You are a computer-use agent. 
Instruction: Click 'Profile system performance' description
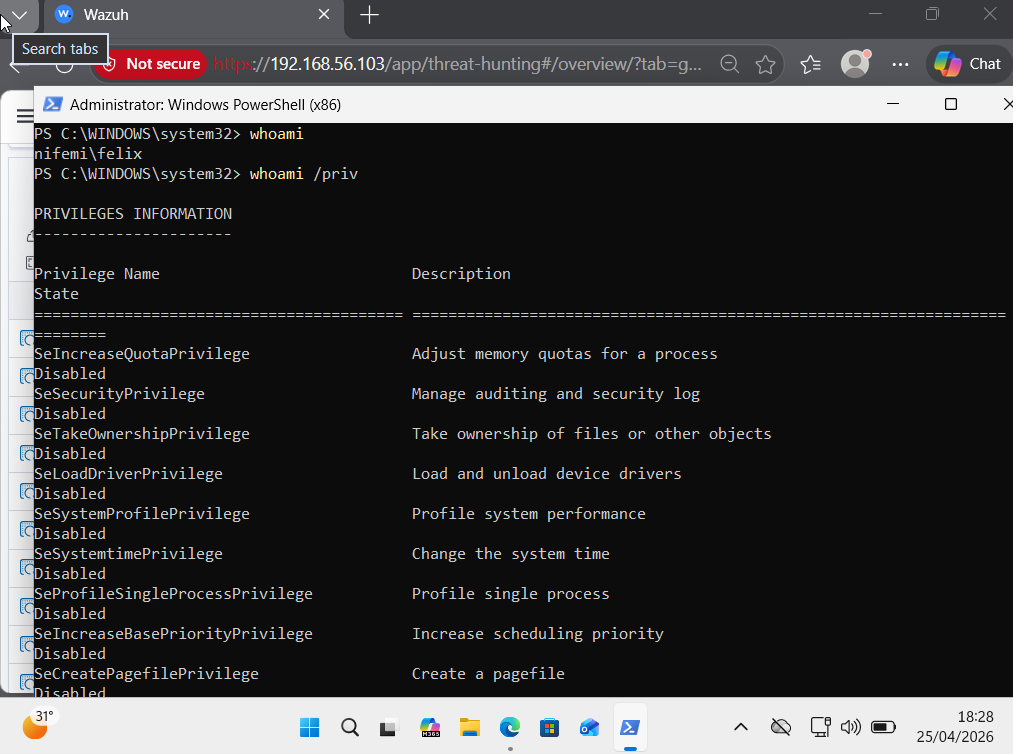528,514
